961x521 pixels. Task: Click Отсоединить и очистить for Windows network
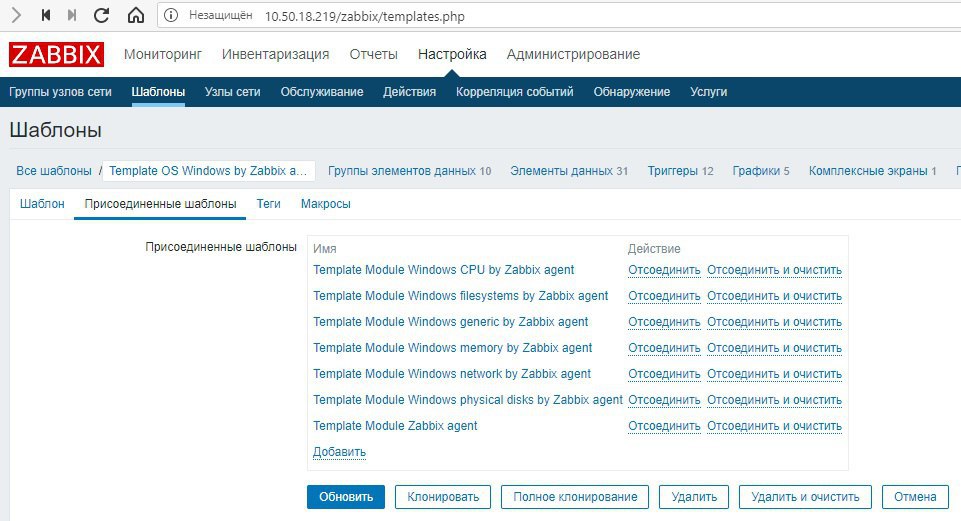pos(775,375)
